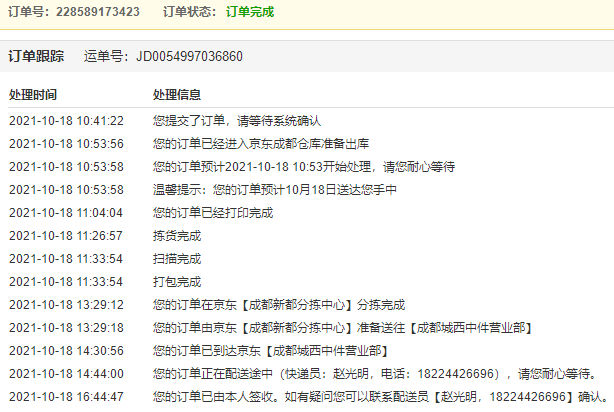The height and width of the screenshot is (412, 614).
Task: Click timestamp 2021-10-18 13:29:12
Action: 66,305
